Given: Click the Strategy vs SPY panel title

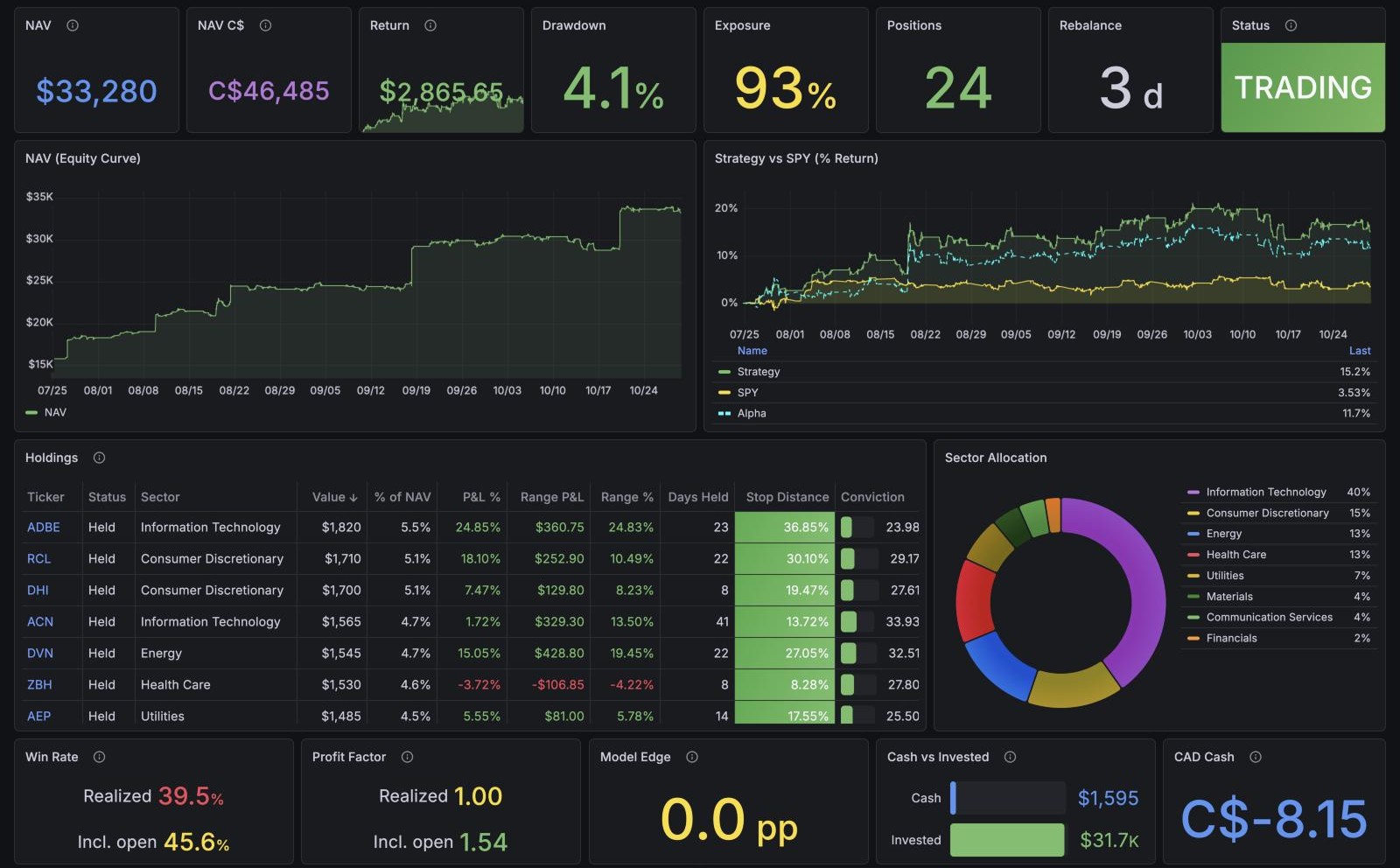Looking at the screenshot, I should pyautogui.click(x=796, y=158).
